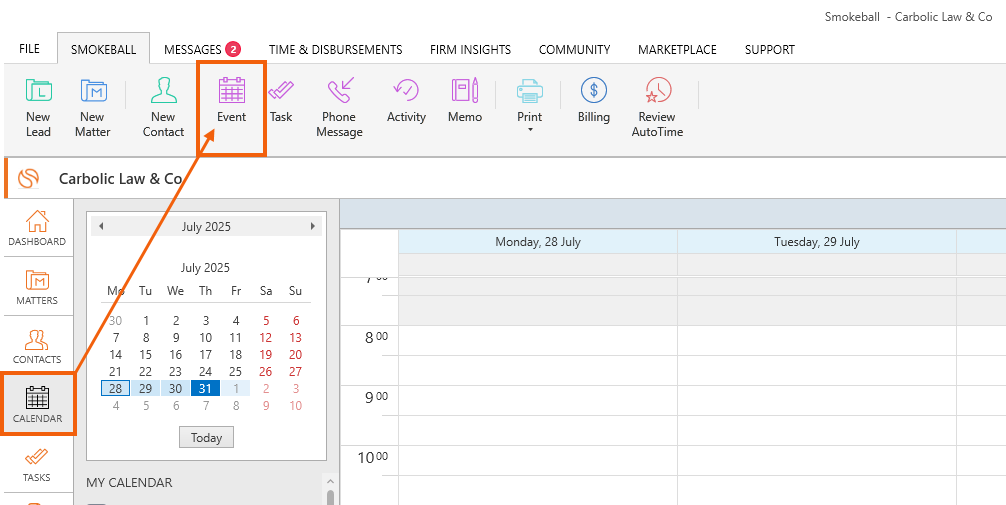Switch to TIME & DISBURSEMENTS tab
This screenshot has width=1006, height=505.
coord(336,49)
